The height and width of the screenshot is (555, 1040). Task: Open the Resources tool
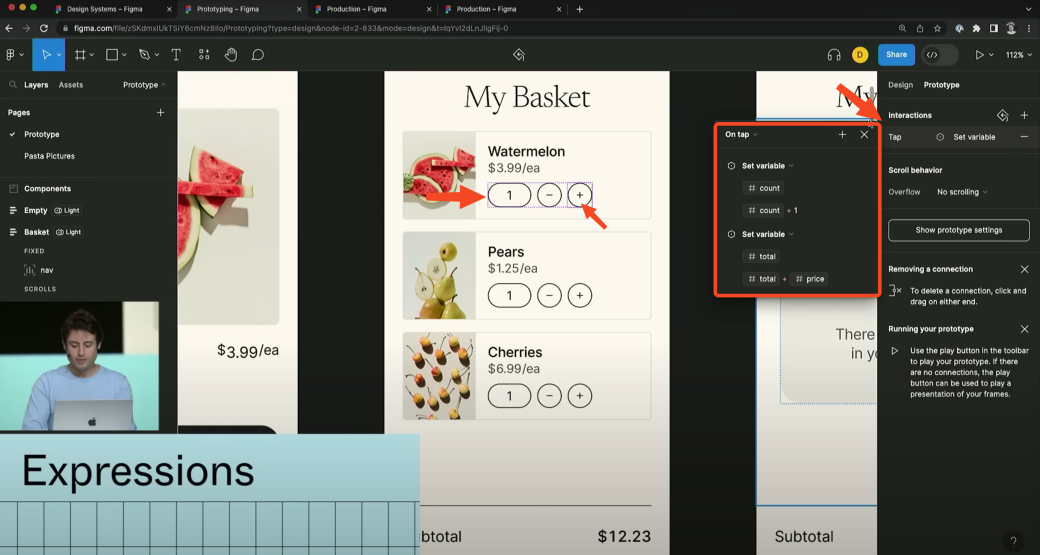pos(204,55)
